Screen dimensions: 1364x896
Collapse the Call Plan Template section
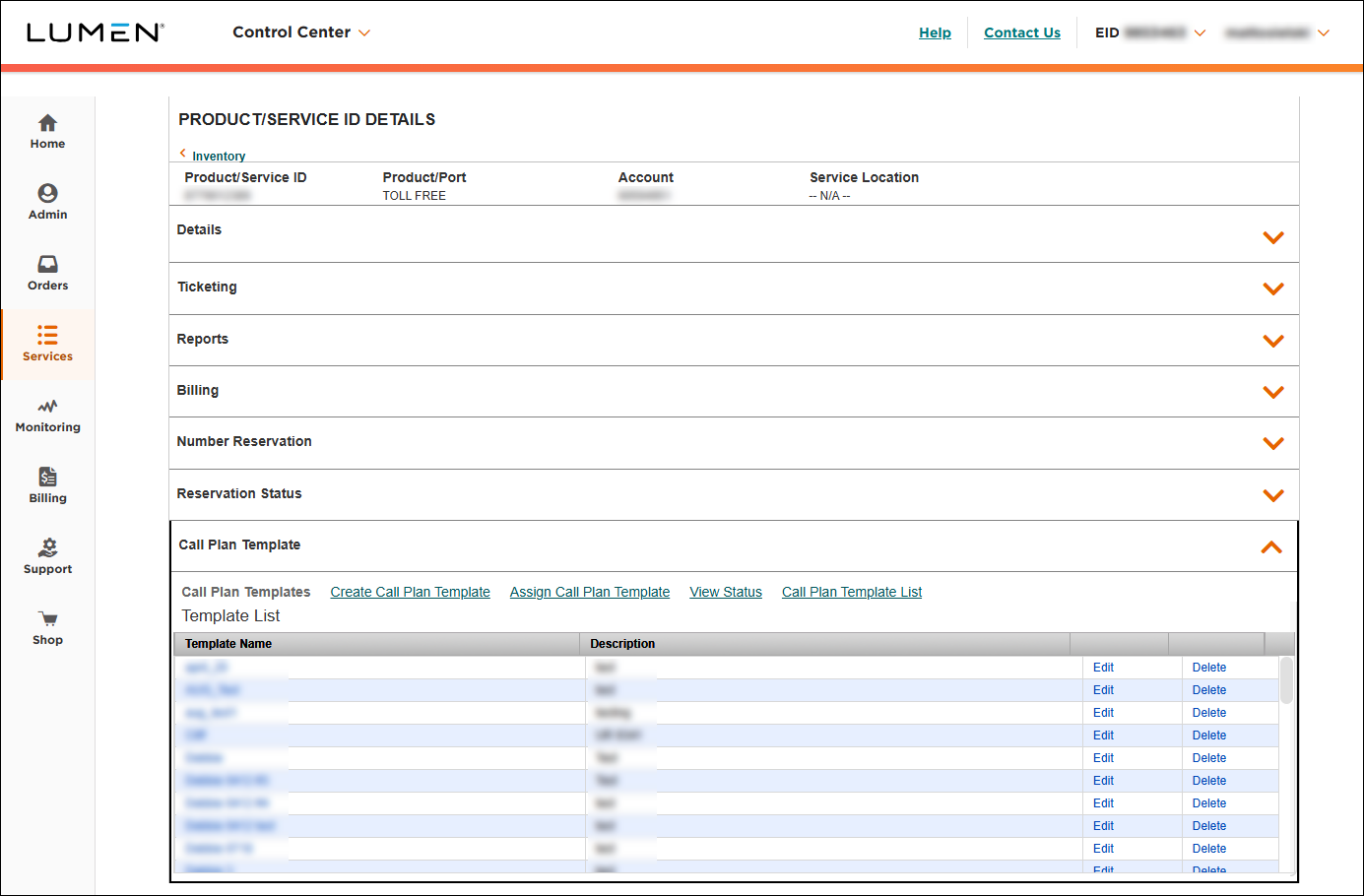click(1271, 547)
